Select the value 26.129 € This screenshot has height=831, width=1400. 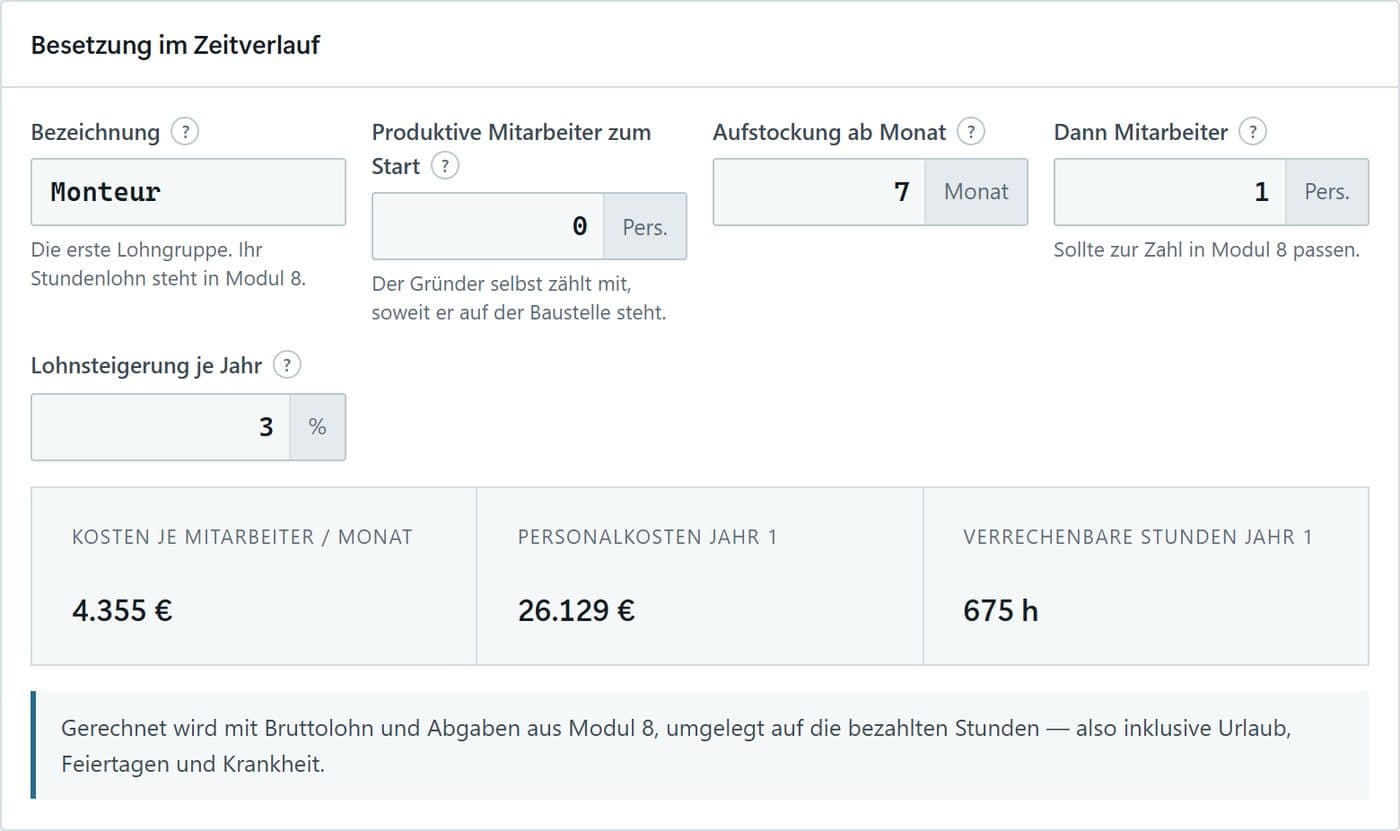click(x=576, y=610)
